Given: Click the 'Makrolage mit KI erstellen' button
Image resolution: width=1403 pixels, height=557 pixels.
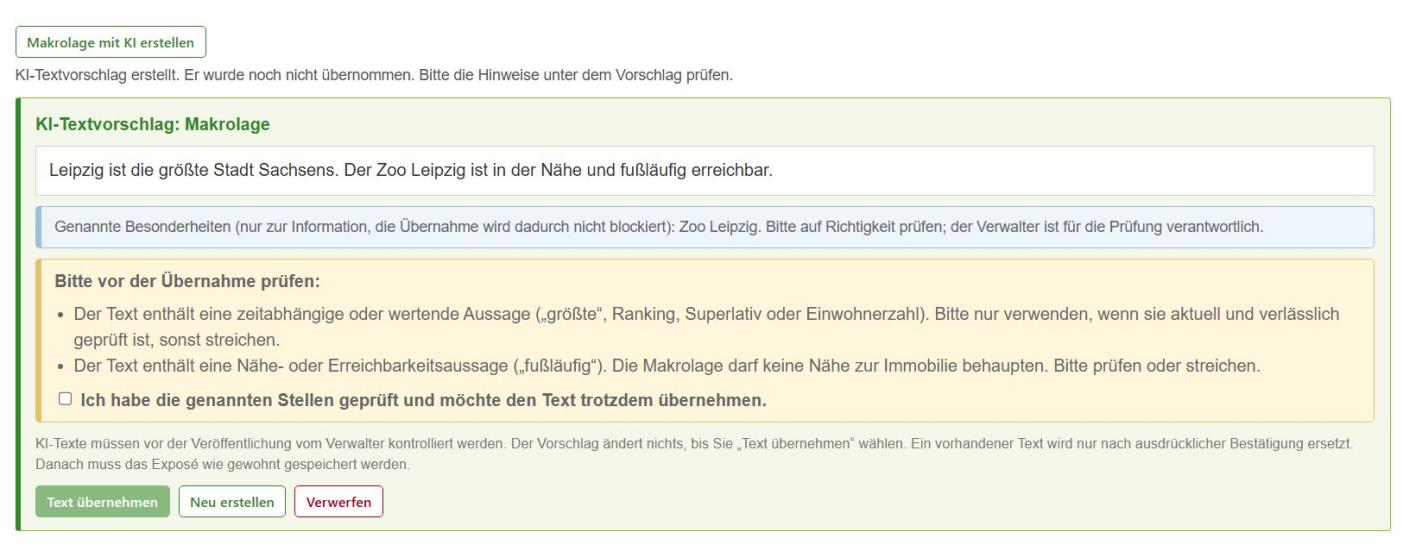Looking at the screenshot, I should (x=110, y=42).
